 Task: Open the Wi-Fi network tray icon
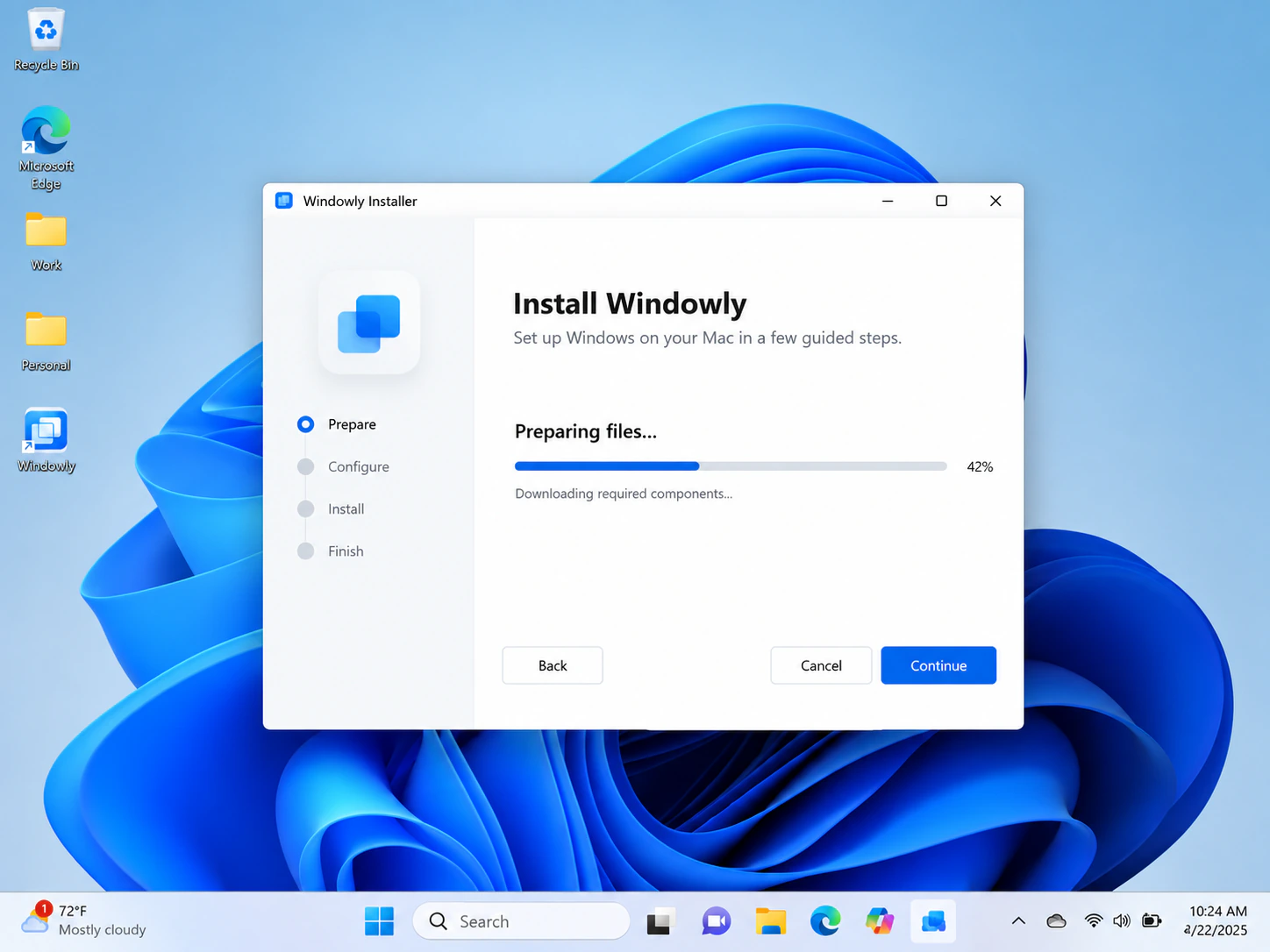tap(1094, 920)
